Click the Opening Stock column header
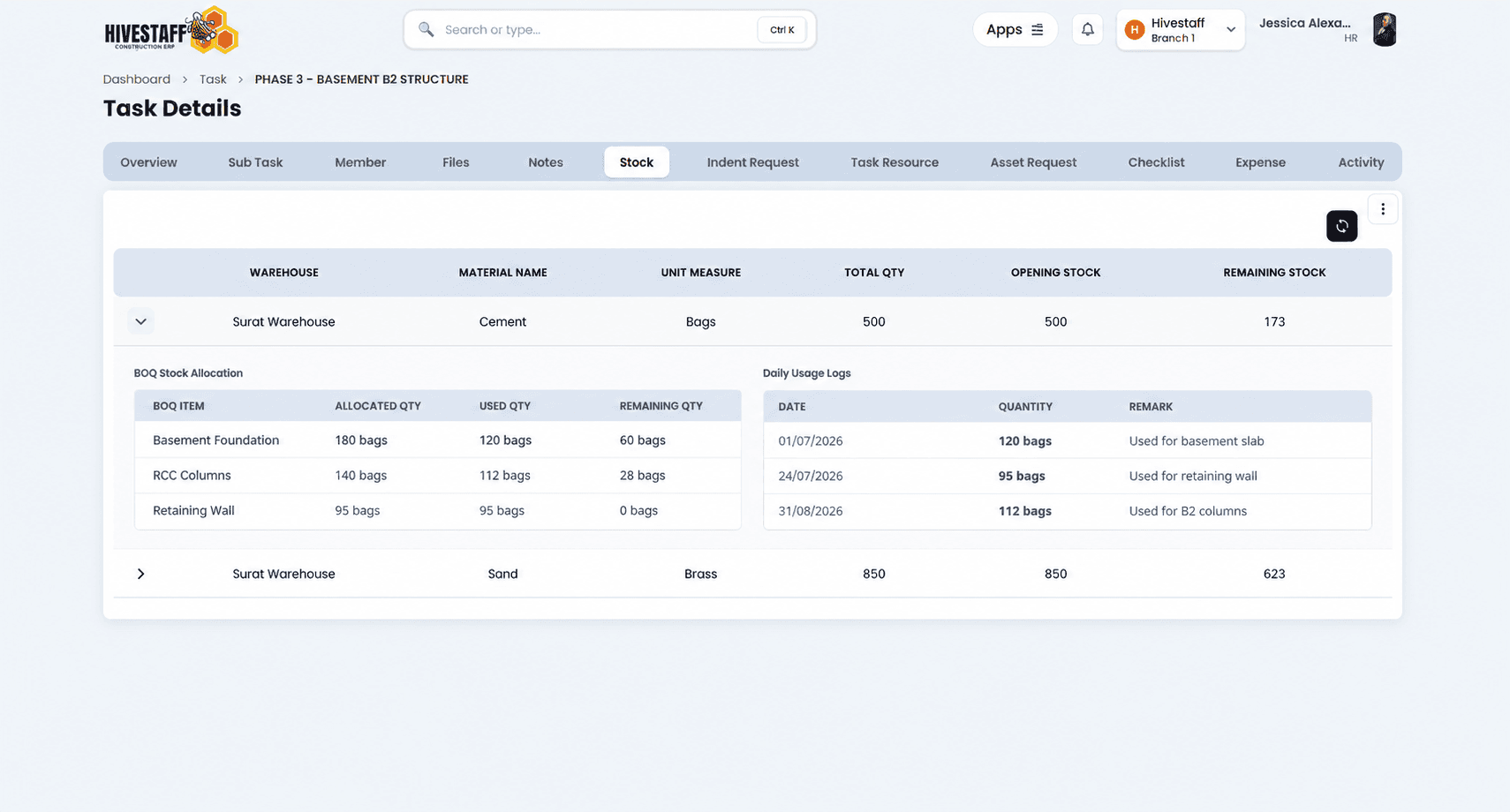The image size is (1510, 812). pos(1055,273)
